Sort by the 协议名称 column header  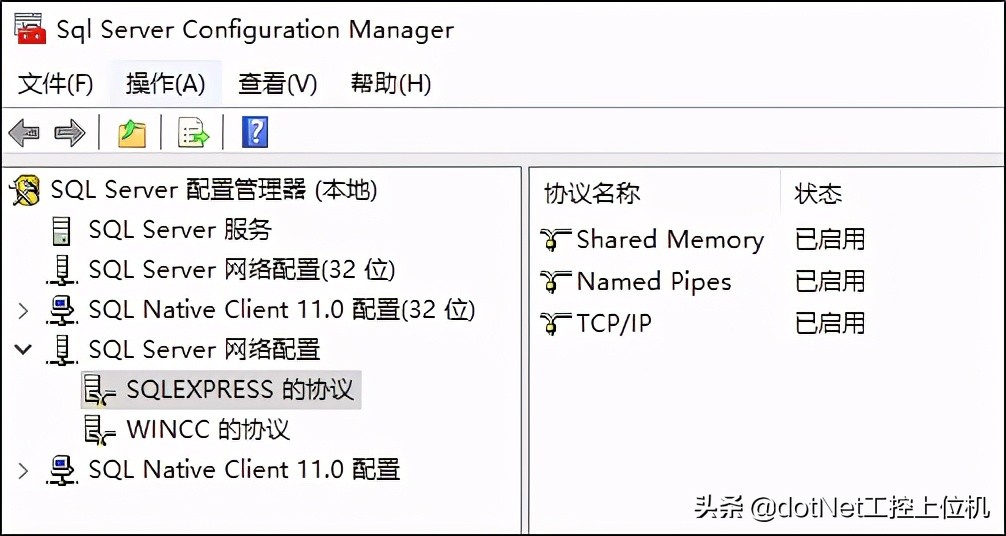pyautogui.click(x=592, y=193)
